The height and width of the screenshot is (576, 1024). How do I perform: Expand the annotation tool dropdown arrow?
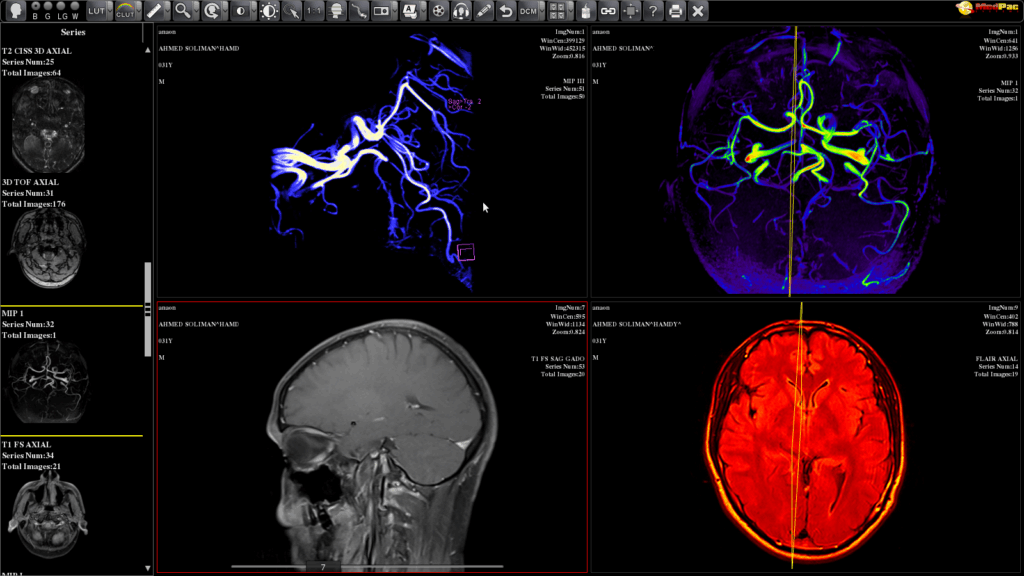click(x=422, y=11)
